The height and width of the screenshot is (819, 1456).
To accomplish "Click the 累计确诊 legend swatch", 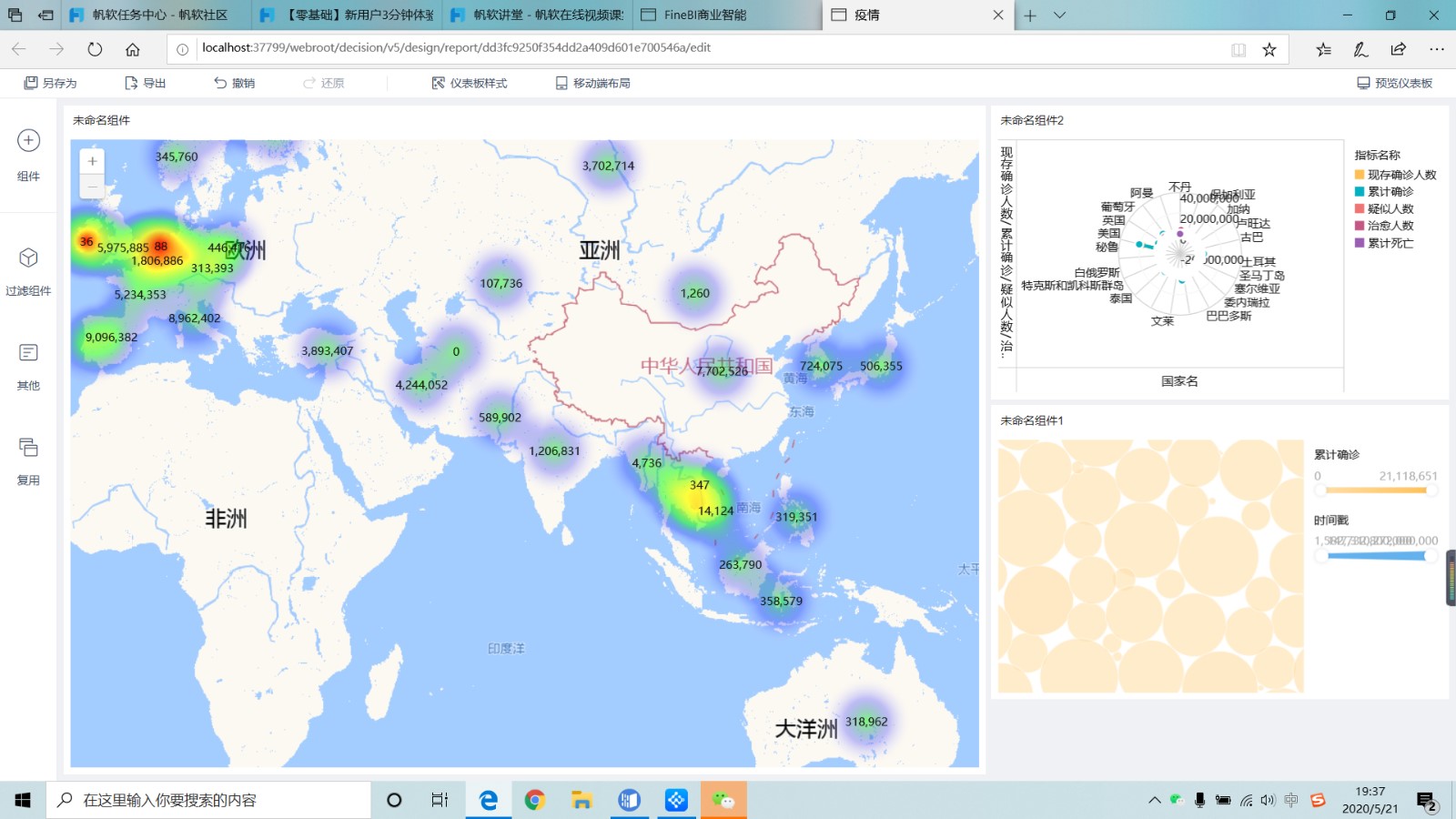I will [1360, 192].
